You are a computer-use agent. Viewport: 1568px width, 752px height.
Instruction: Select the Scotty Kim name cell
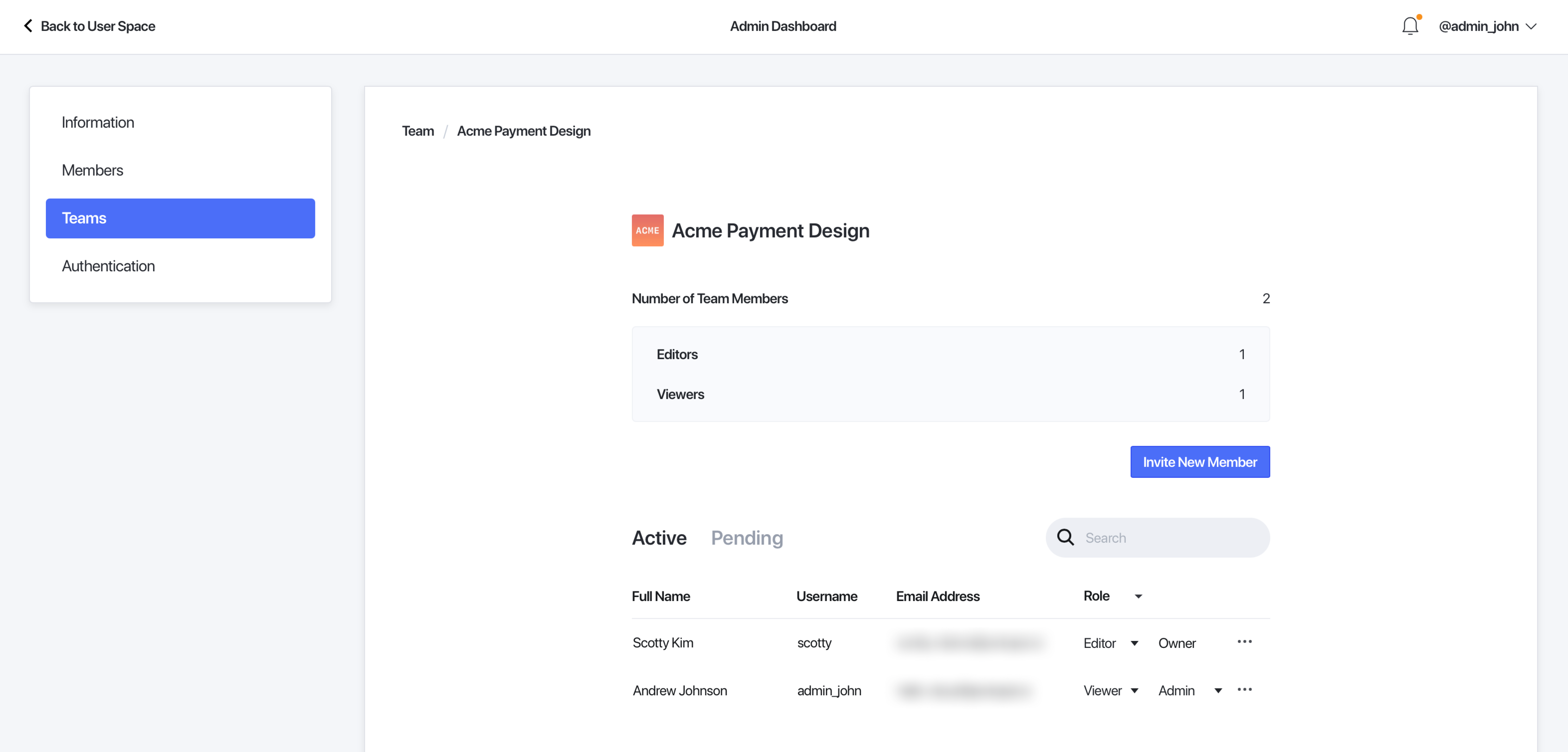pos(662,643)
